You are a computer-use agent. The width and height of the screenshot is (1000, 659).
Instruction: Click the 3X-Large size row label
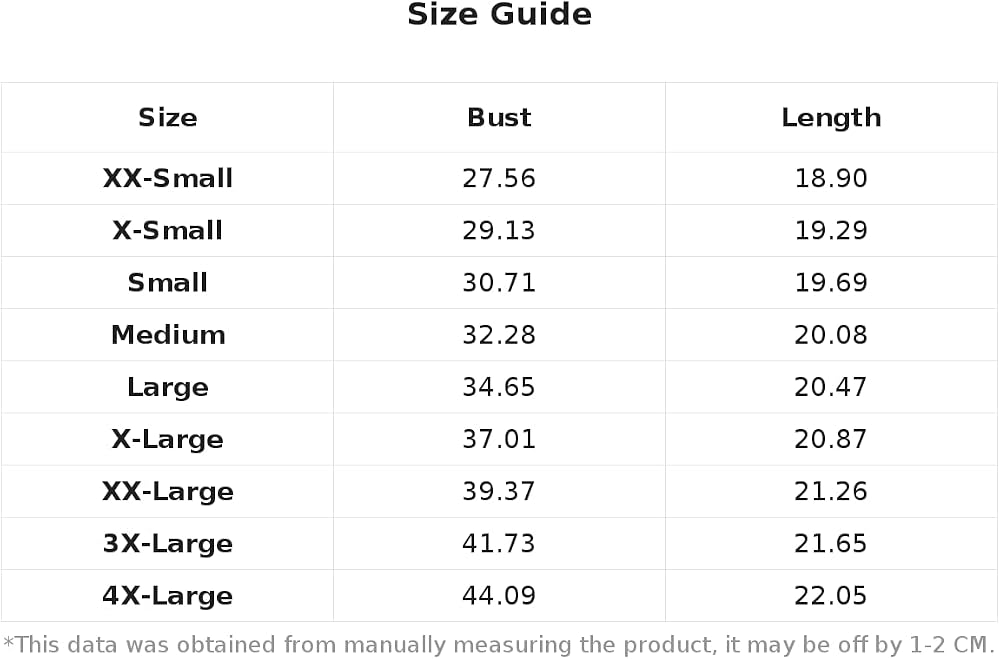tap(168, 545)
